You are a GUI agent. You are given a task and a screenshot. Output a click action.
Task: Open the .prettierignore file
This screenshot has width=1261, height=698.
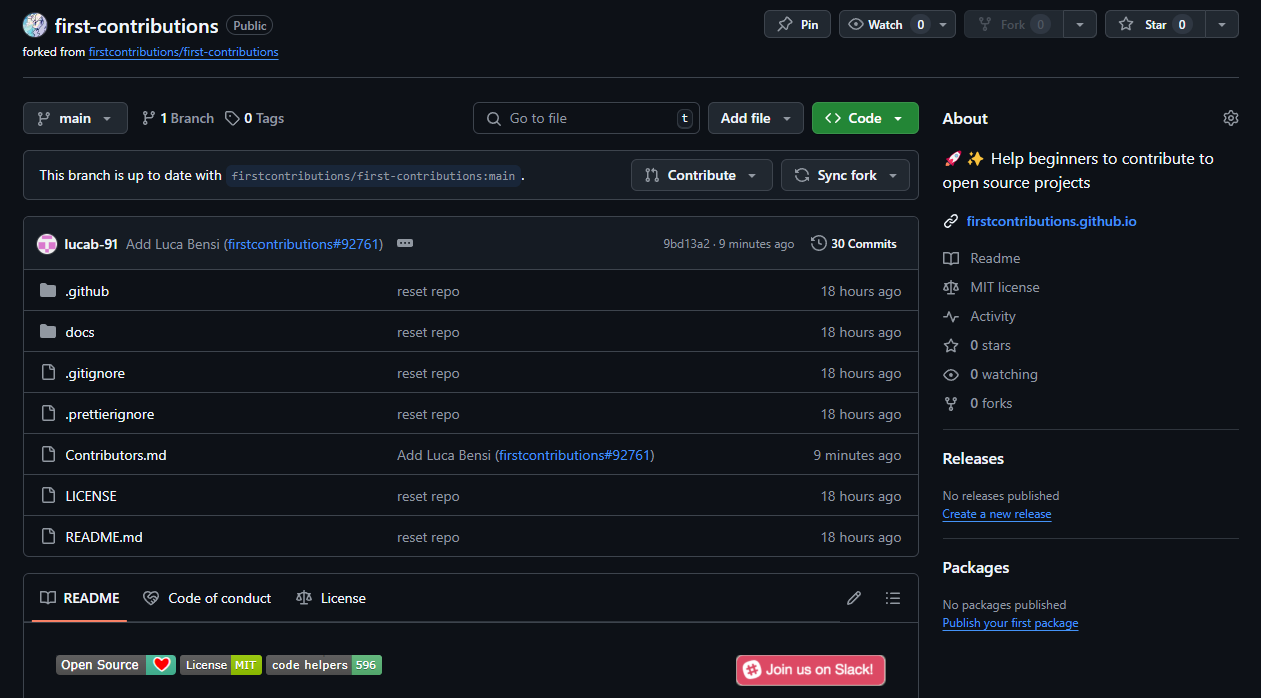click(110, 414)
